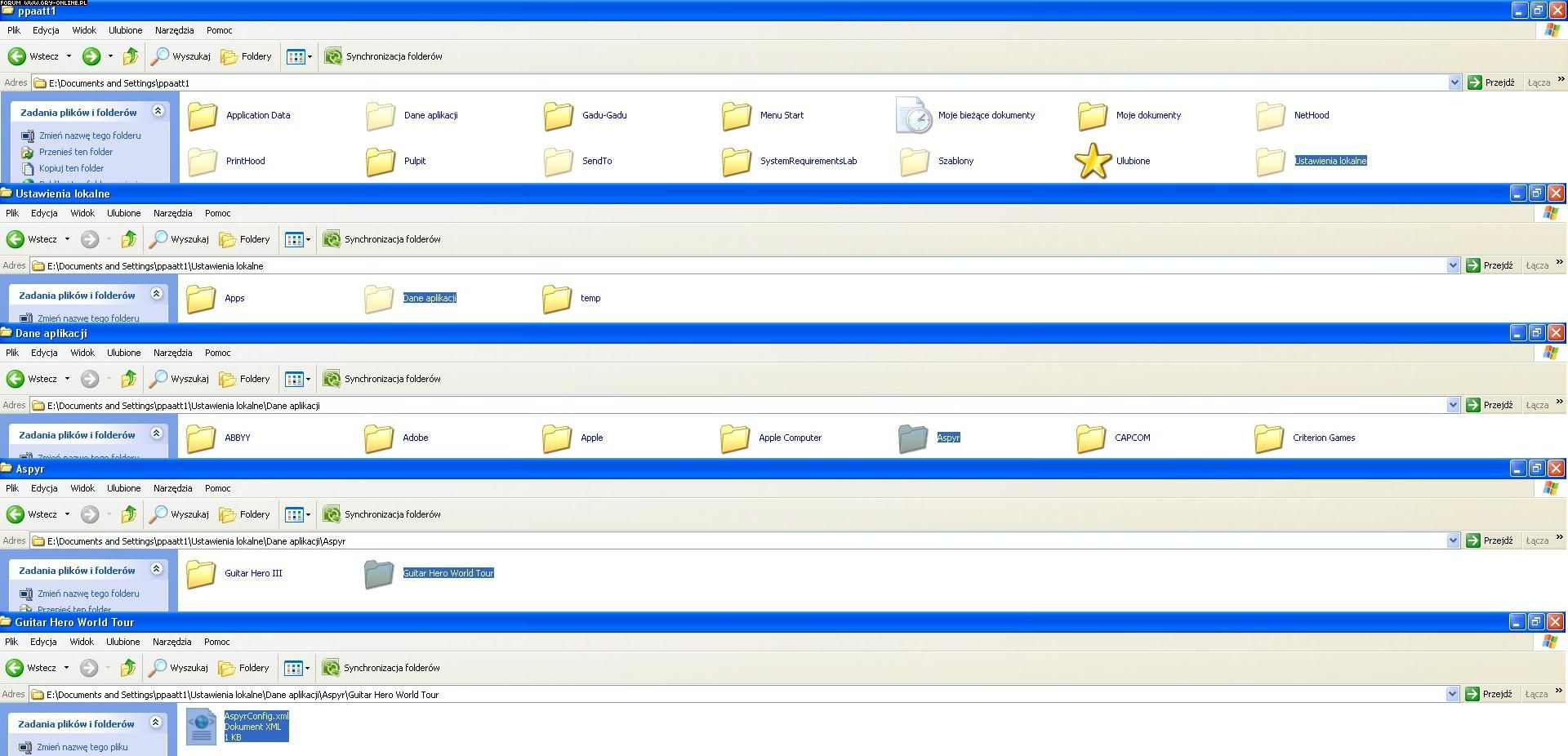Select the Ustawienia lokalne folder

[x=1312, y=162]
